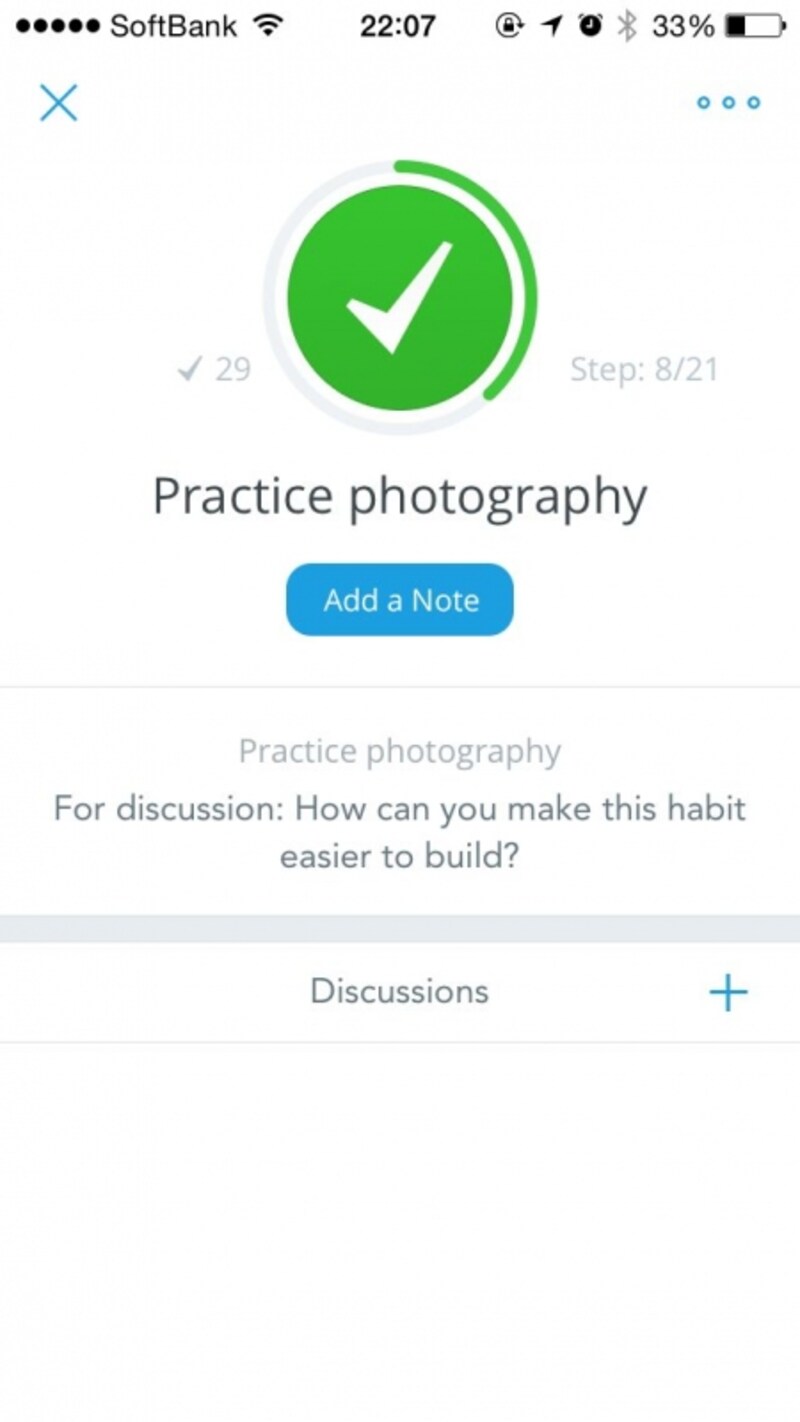Image resolution: width=800 pixels, height=1422 pixels.
Task: Tap the Bluetooth icon in status bar
Action: point(627,26)
